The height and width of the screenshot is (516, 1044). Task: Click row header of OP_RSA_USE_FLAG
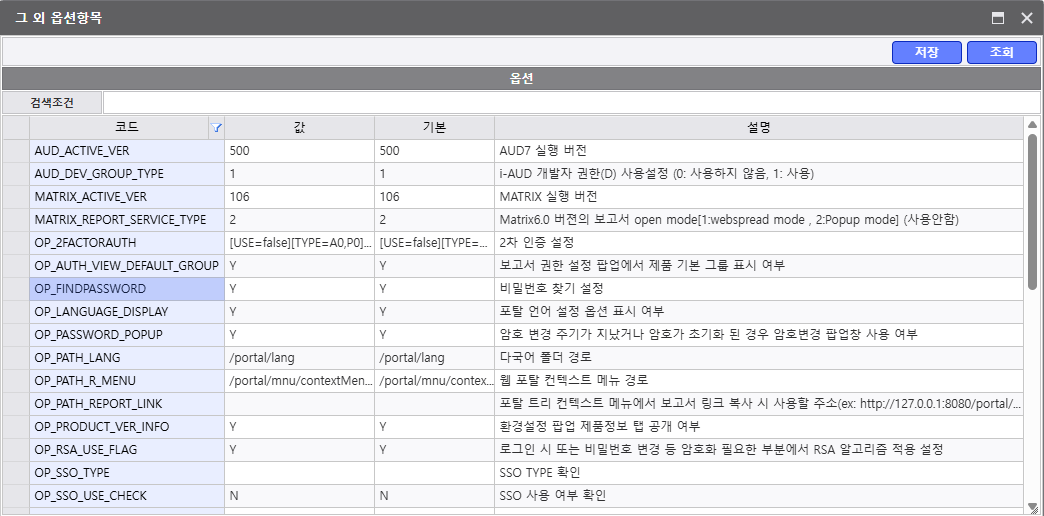point(16,450)
